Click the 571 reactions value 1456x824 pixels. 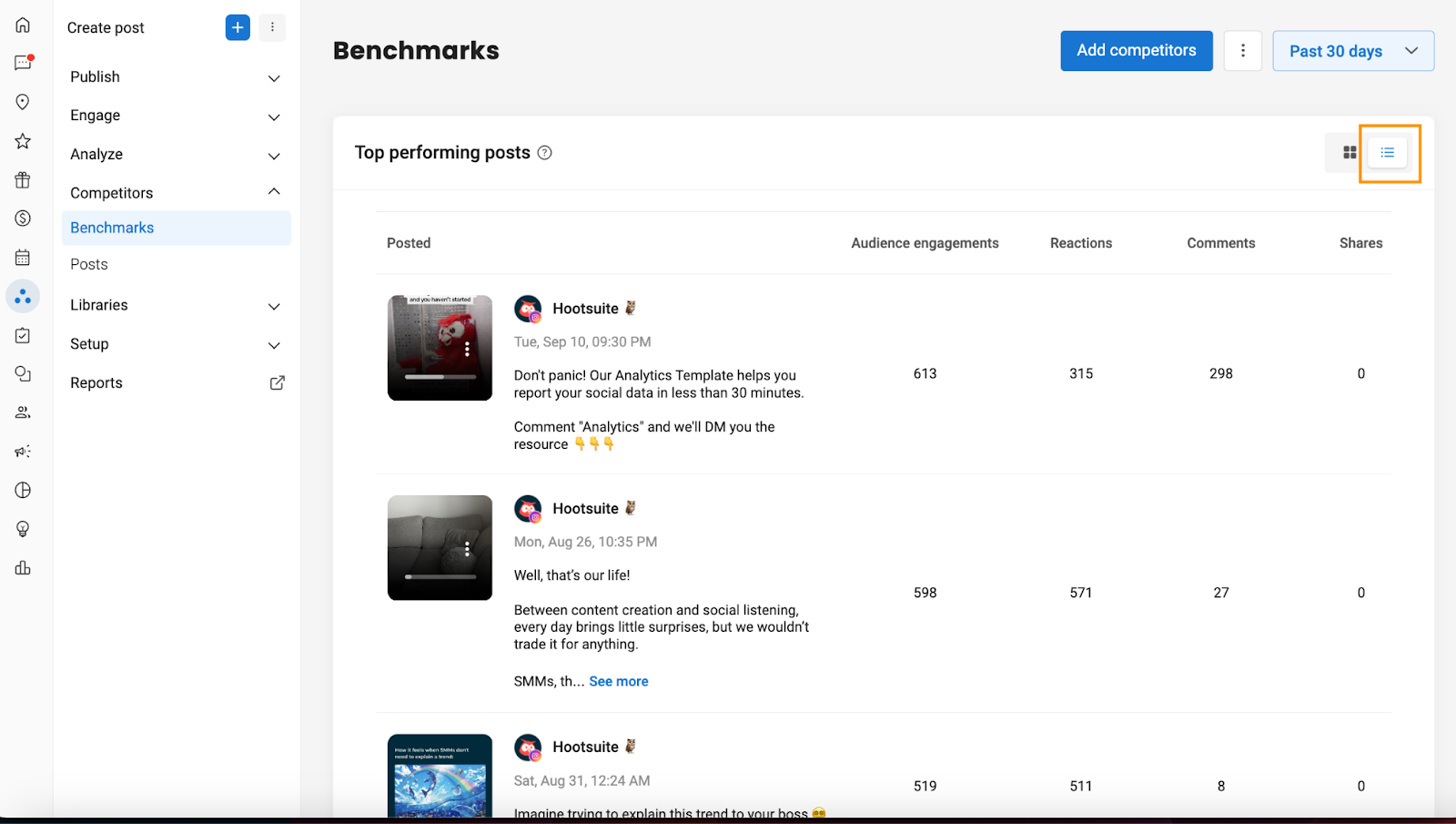(1081, 593)
